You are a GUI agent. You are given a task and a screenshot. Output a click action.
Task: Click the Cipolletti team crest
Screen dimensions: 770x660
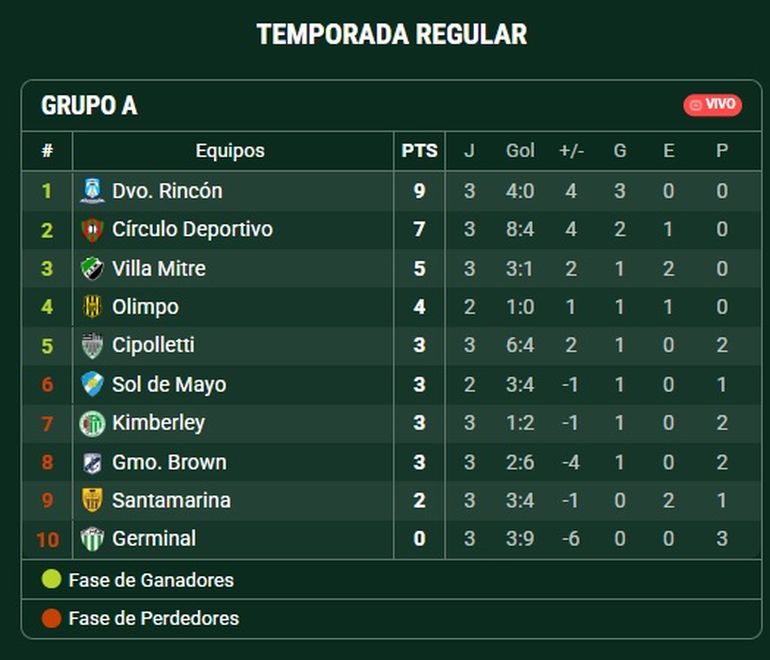tap(92, 345)
